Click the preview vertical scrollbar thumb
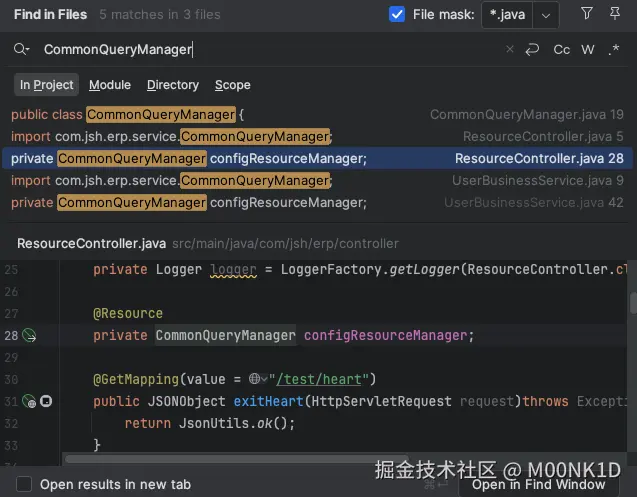 click(633, 303)
